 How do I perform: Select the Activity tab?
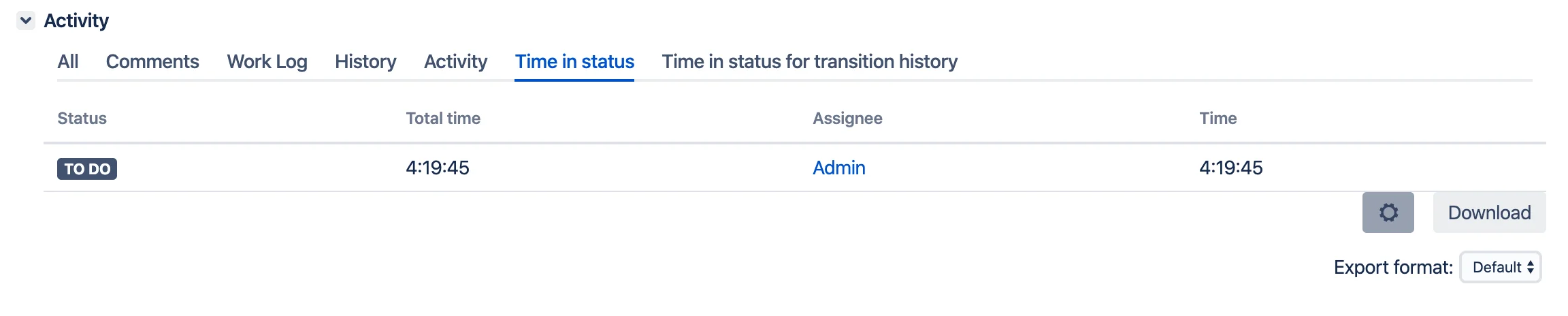point(455,61)
